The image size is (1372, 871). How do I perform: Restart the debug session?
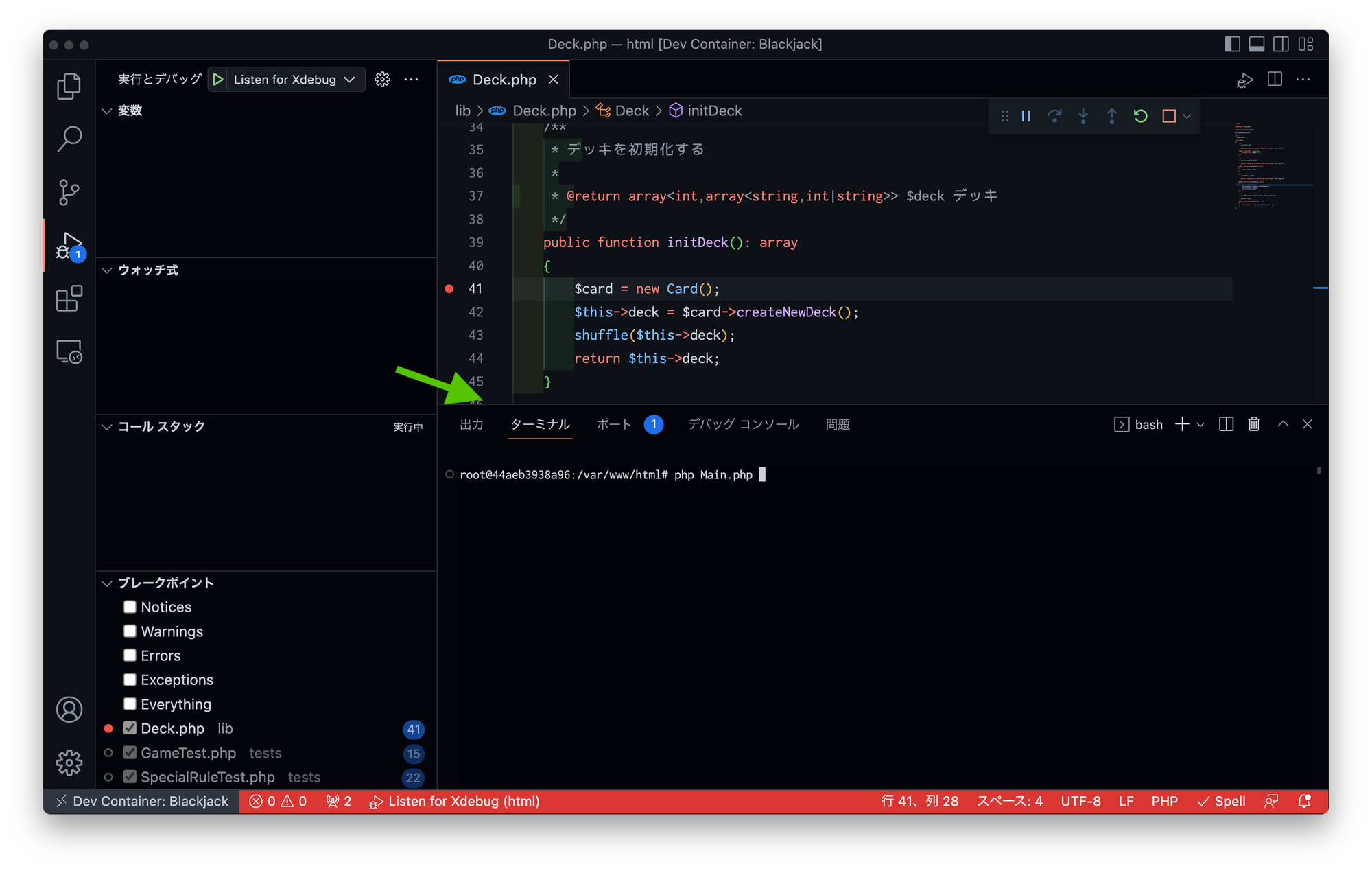tap(1141, 116)
